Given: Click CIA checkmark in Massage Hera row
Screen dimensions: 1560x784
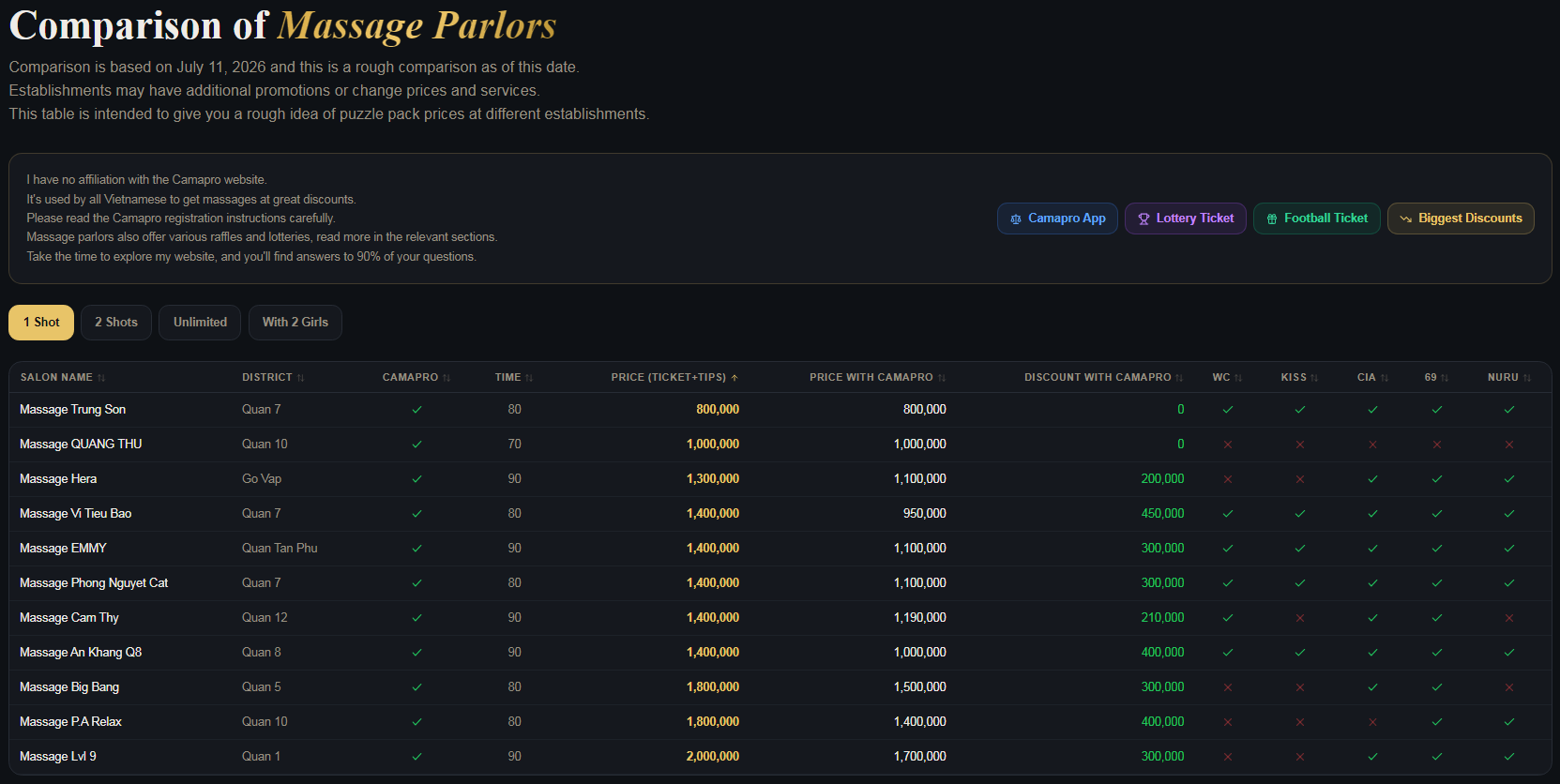Looking at the screenshot, I should (1372, 479).
